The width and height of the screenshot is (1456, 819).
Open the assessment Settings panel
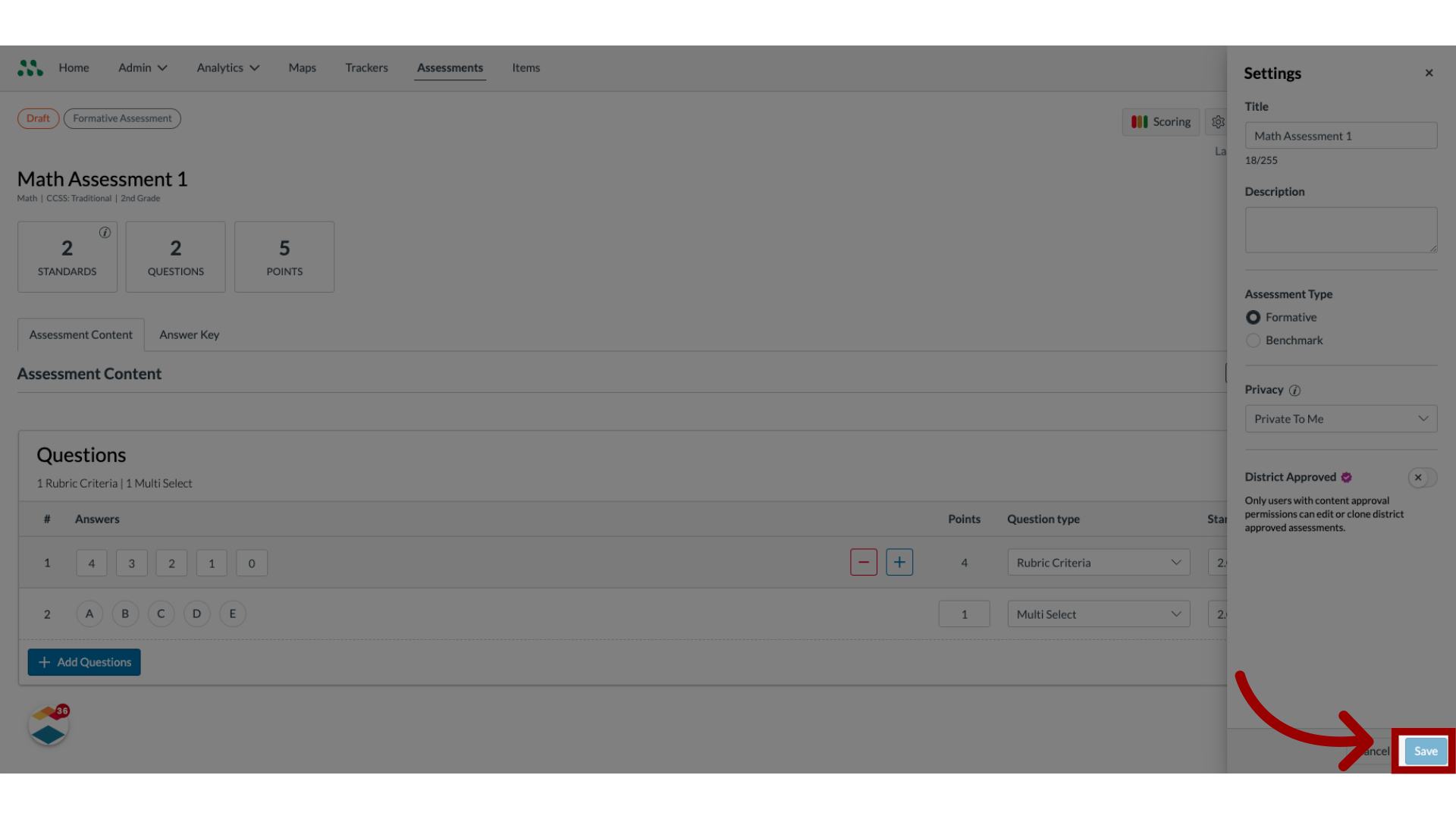pos(1218,120)
